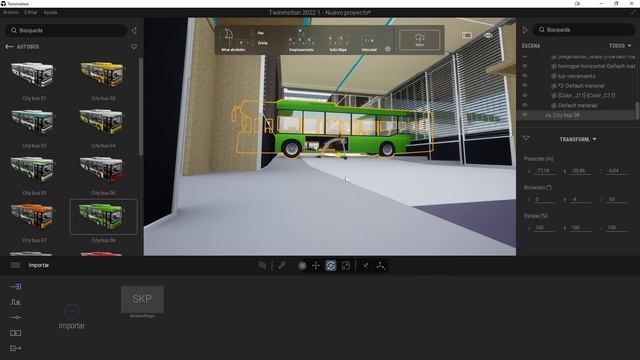The width and height of the screenshot is (640, 360).
Task: Select City bus 03 thumbnail
Action: coord(34,122)
